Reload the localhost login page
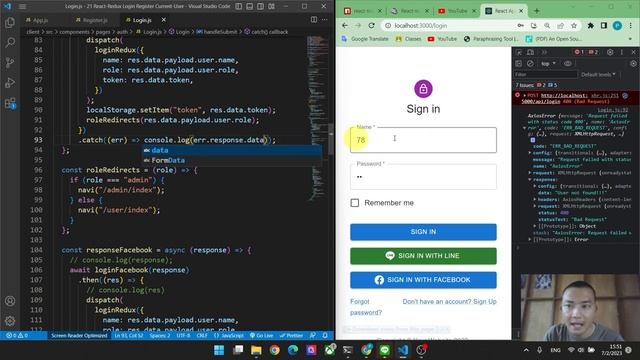Screen dimensions: 640x360 [371, 25]
